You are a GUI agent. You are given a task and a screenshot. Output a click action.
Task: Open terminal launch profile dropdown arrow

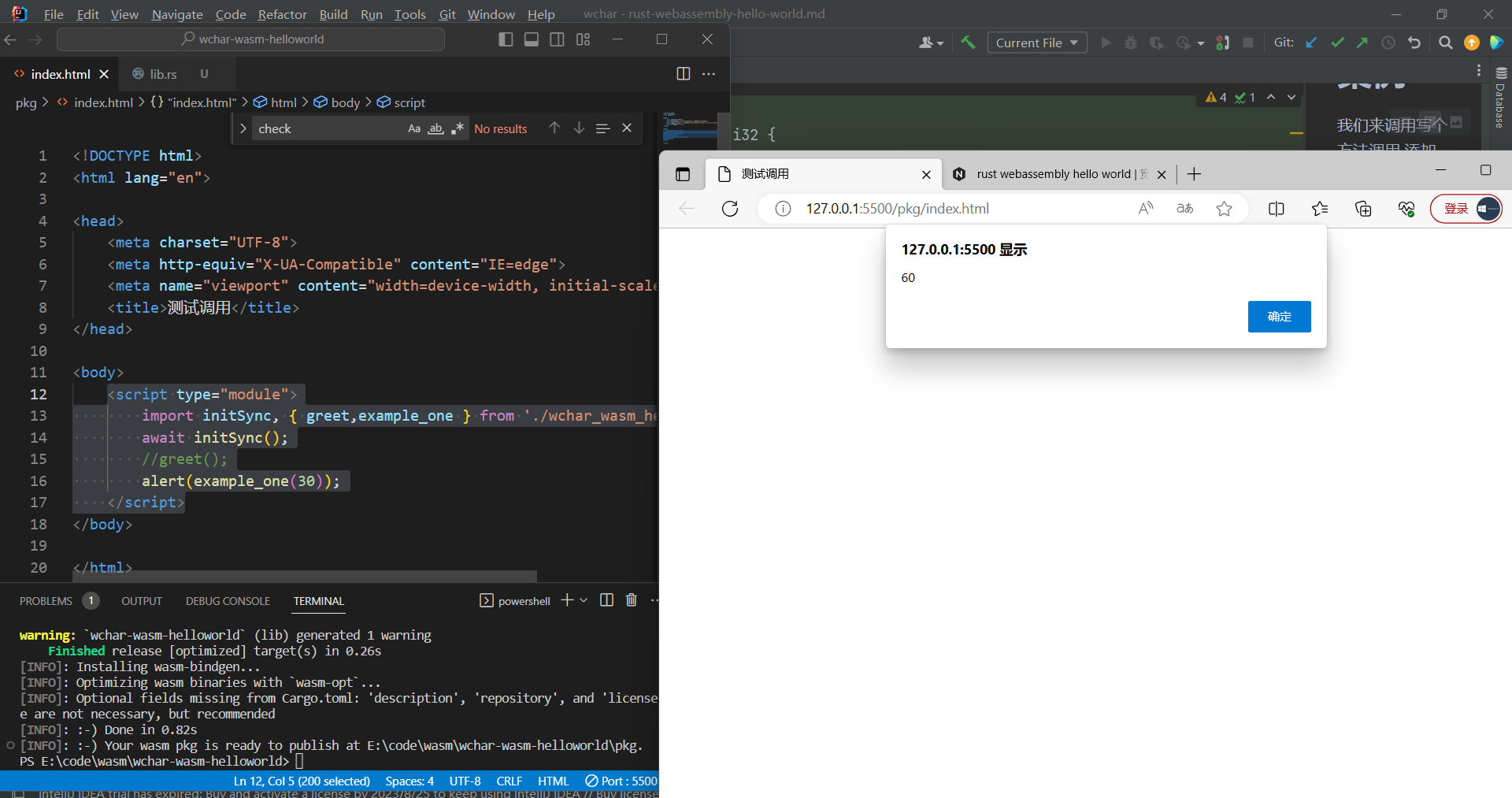[584, 600]
